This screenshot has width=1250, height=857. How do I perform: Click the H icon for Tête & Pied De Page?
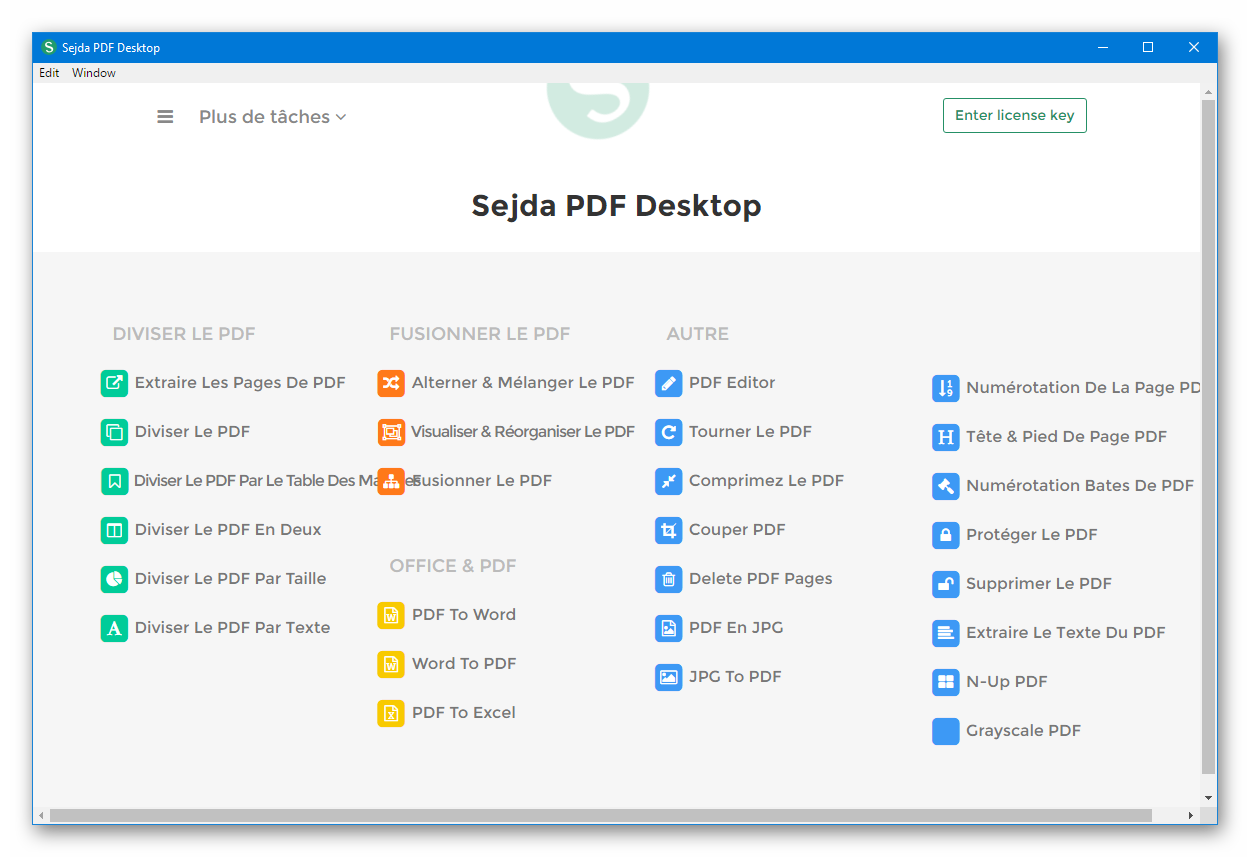point(945,437)
